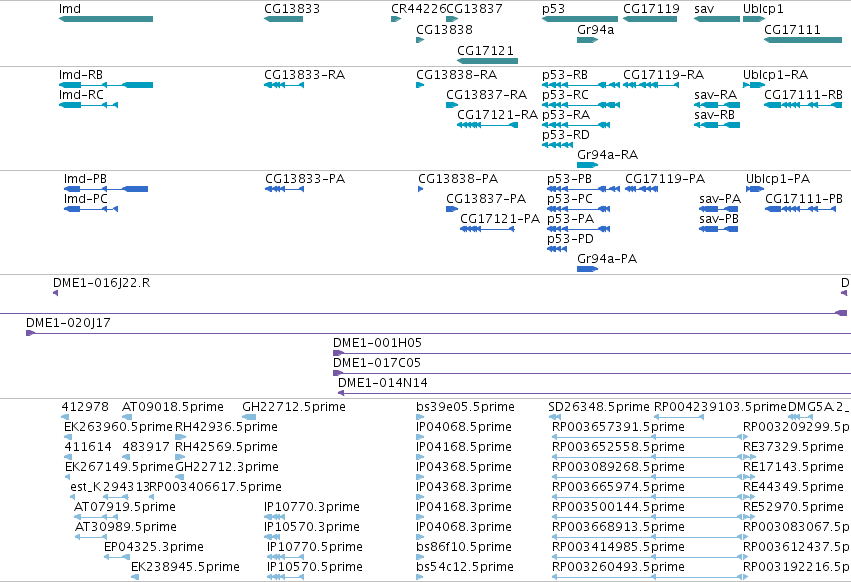Select the p53-RD transcript

(x=557, y=145)
